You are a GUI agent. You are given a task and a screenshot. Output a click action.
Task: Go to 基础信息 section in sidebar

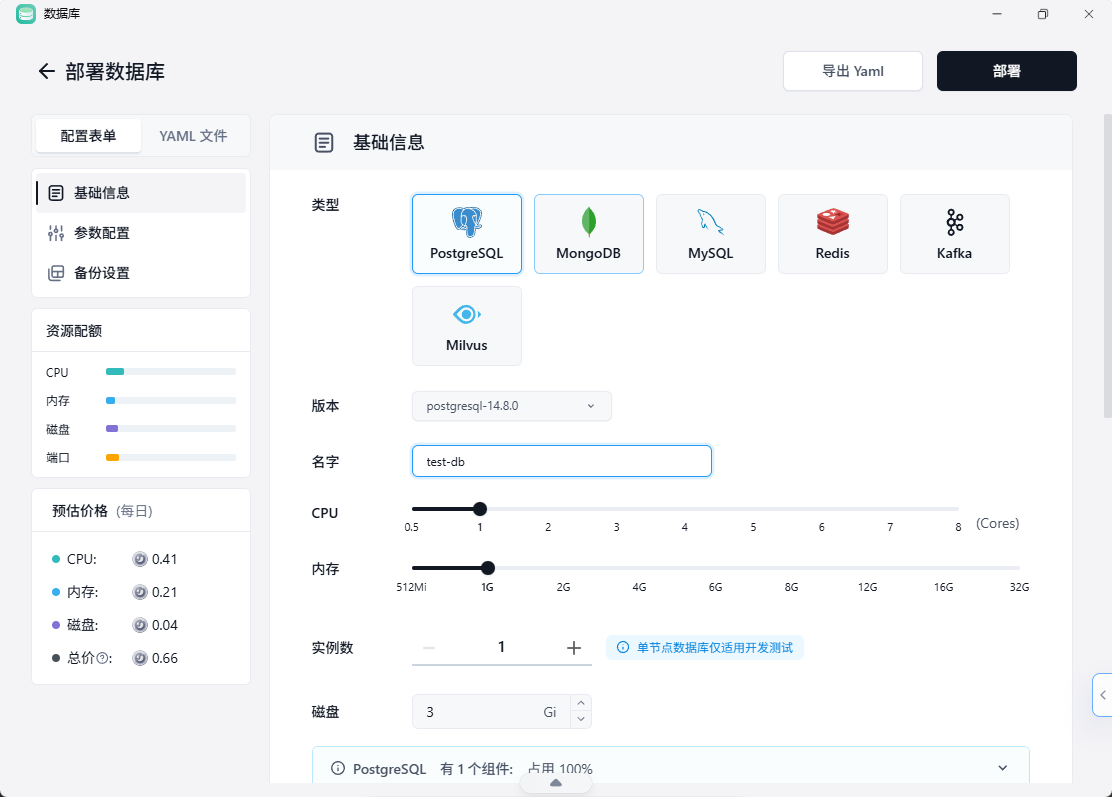(141, 193)
